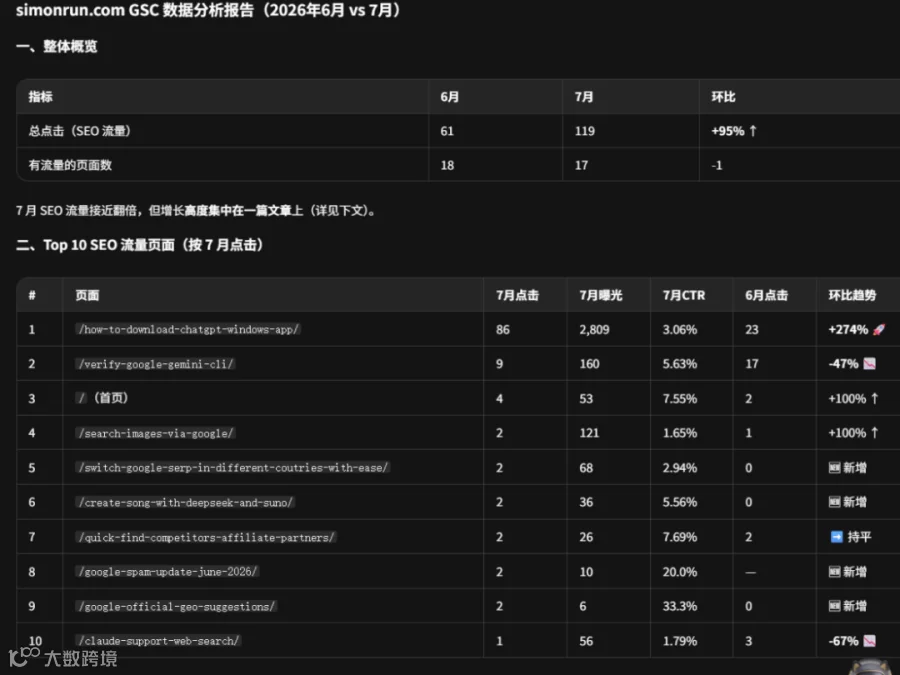Screen dimensions: 900x675
Task: Click the 7月CTR column header
Action: click(684, 295)
